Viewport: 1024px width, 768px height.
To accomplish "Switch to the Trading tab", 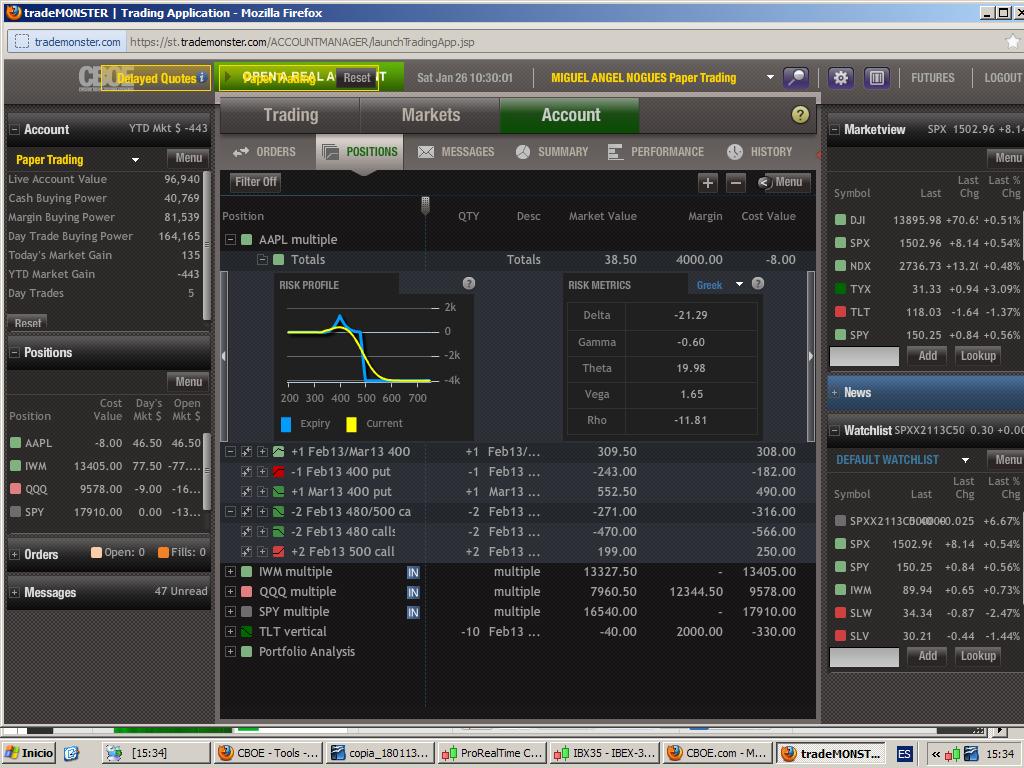I will click(291, 116).
